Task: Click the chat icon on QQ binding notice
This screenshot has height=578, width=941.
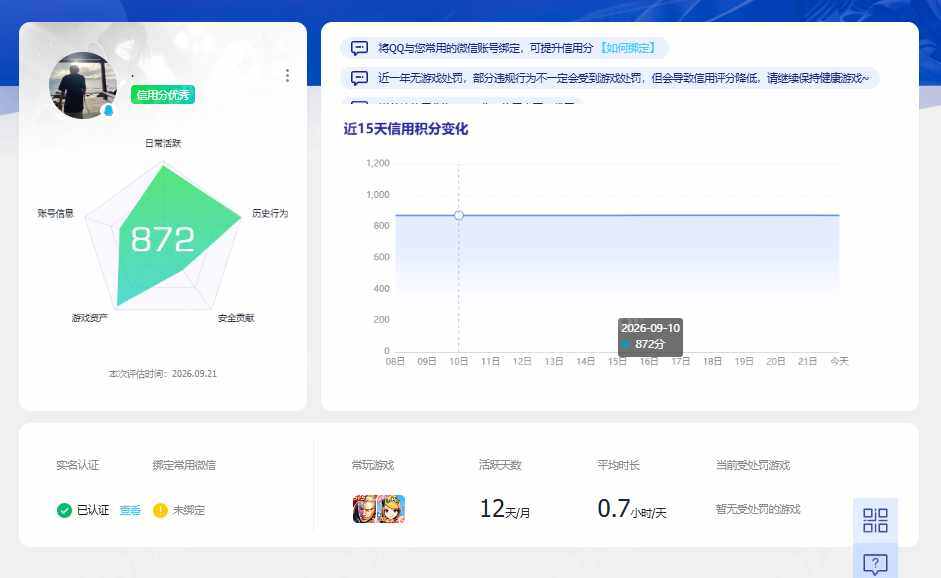Action: click(x=359, y=48)
